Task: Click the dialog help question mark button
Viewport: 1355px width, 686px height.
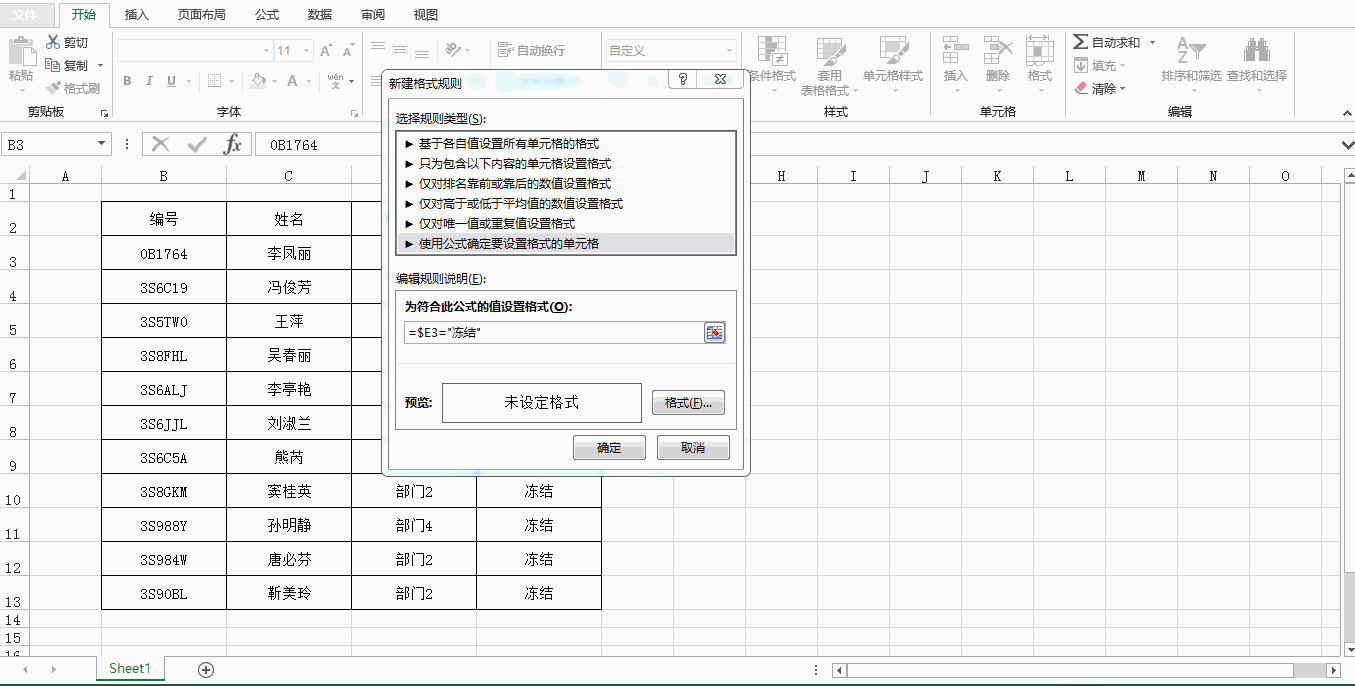Action: pos(682,80)
